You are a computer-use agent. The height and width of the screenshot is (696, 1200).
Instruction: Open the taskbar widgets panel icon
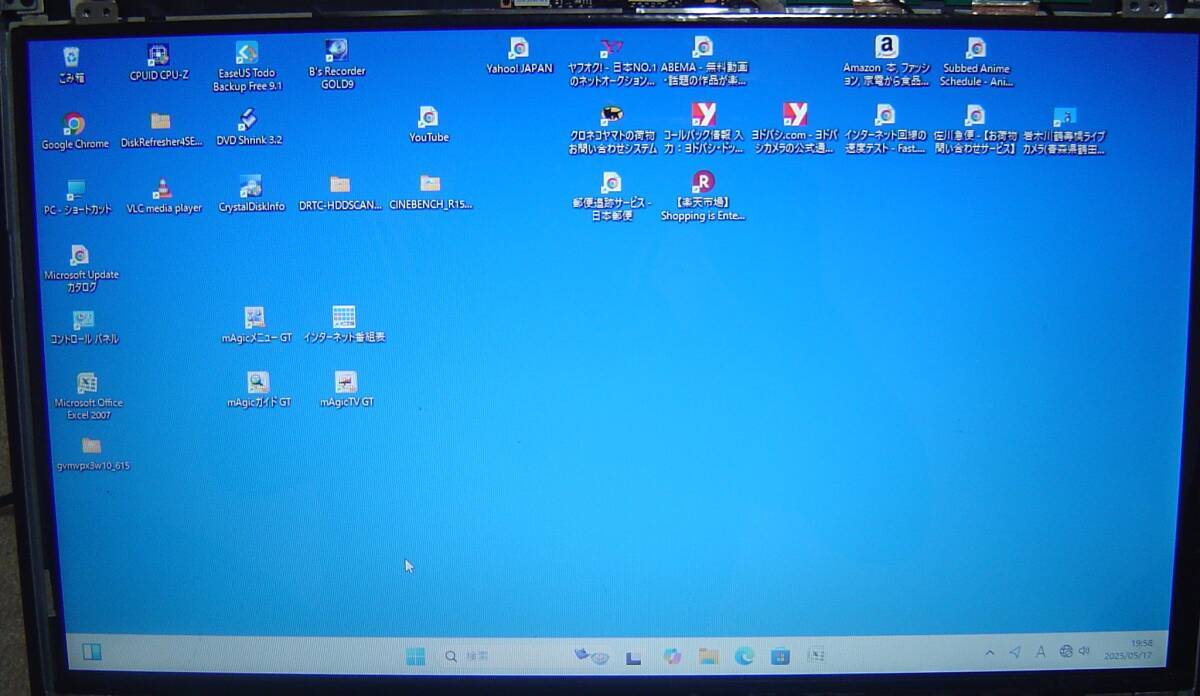click(90, 652)
